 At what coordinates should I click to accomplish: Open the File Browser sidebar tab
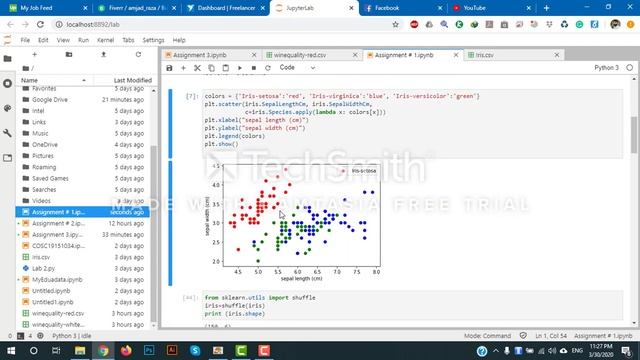pyautogui.click(x=7, y=59)
